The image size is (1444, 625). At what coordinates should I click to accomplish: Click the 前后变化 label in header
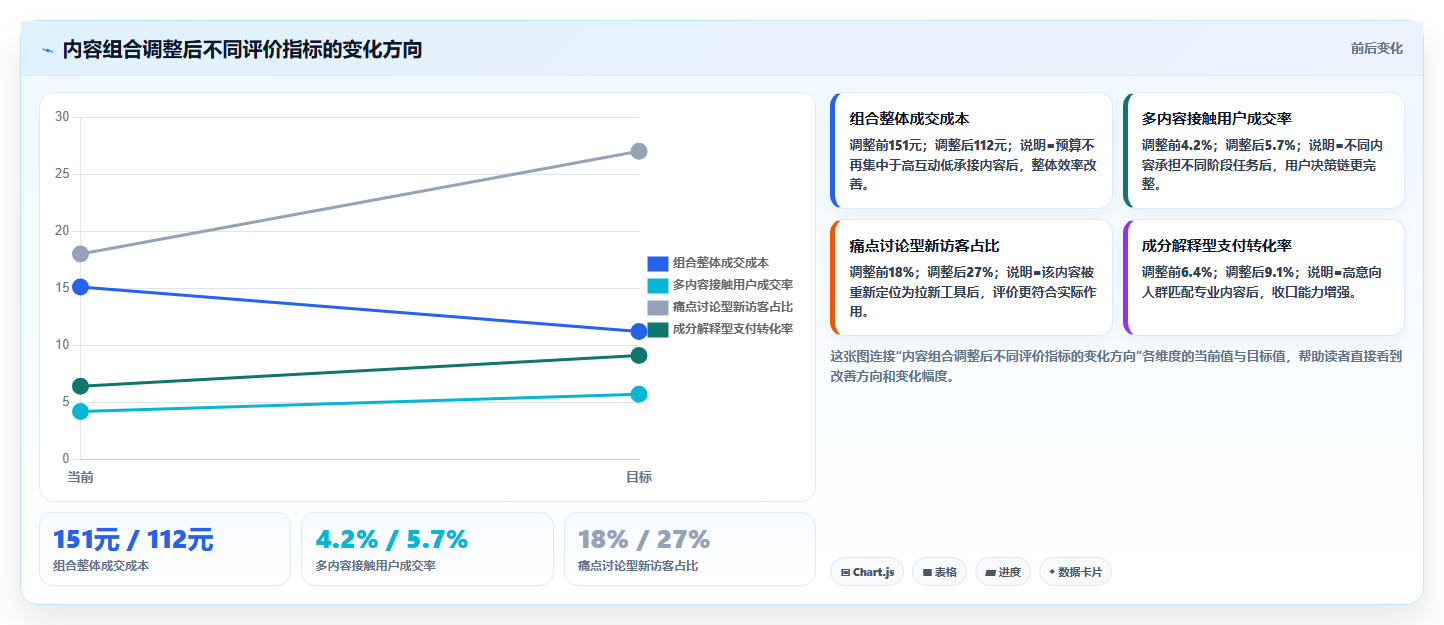(x=1376, y=48)
